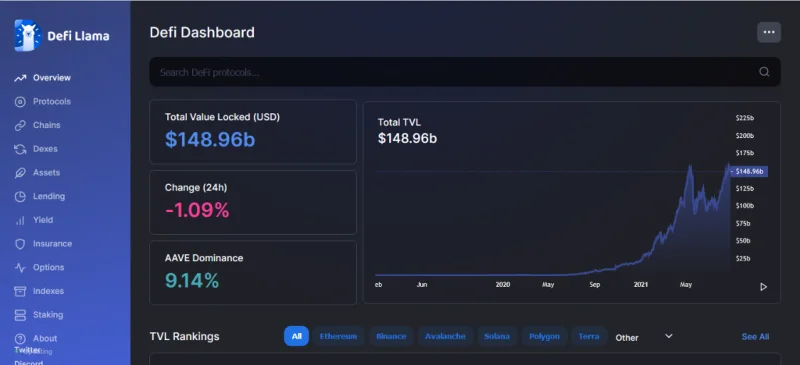The height and width of the screenshot is (365, 800).
Task: Navigate to the Assets page
Action: coord(46,173)
